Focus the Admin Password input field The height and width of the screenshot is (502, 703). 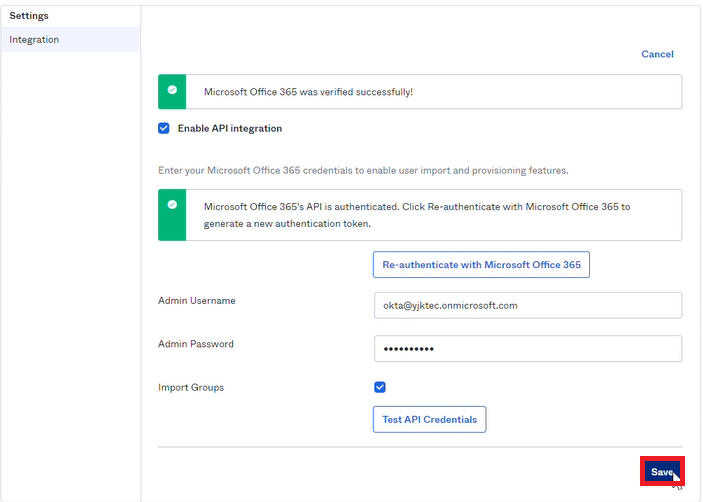528,348
